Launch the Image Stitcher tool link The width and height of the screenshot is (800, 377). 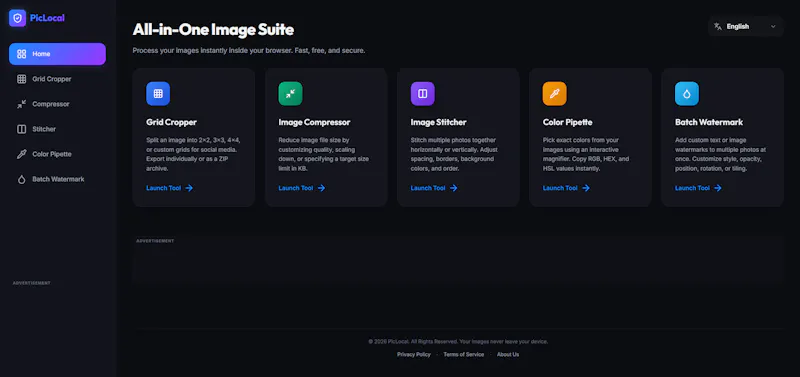click(434, 188)
